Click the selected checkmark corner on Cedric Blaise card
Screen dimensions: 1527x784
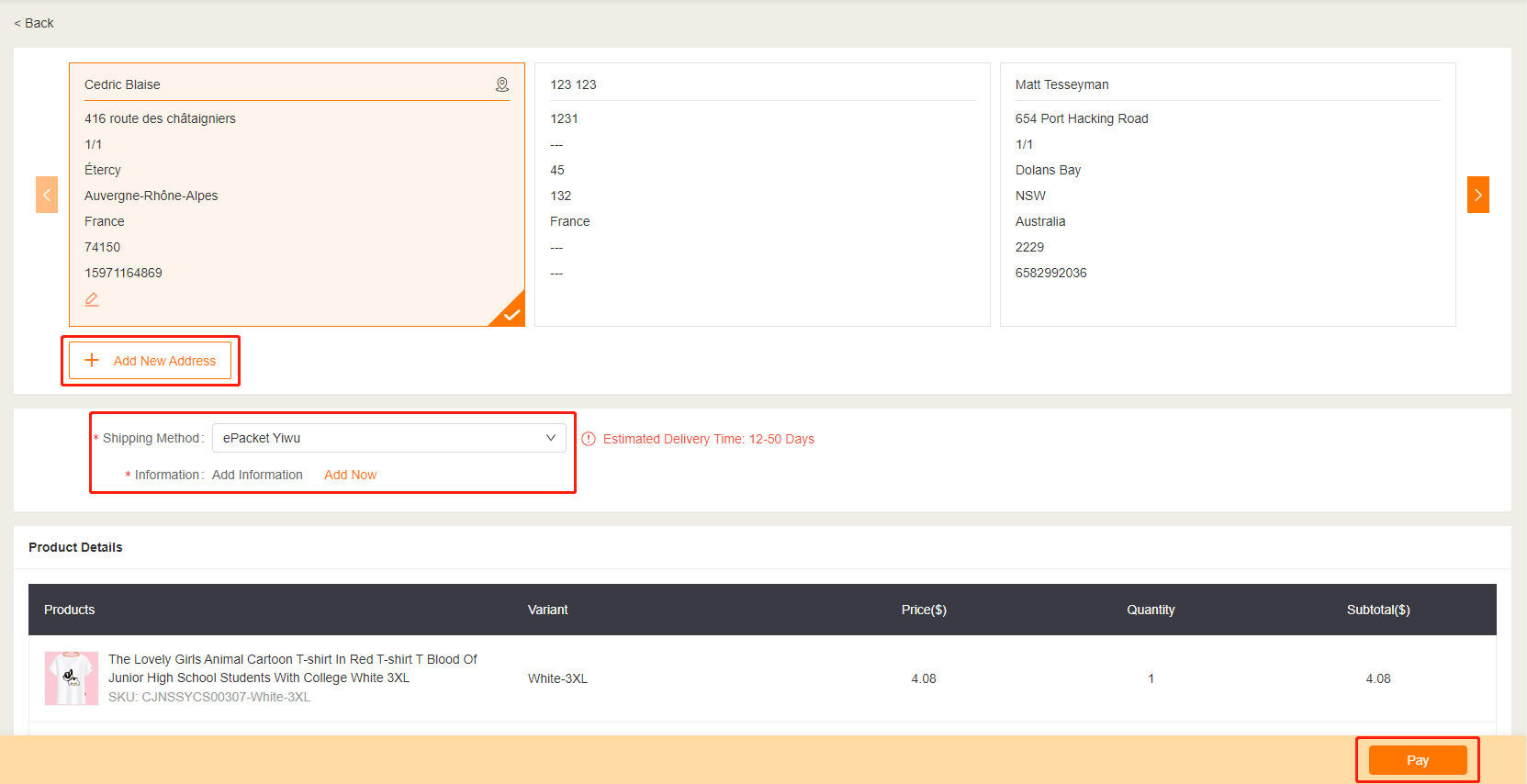[x=511, y=313]
